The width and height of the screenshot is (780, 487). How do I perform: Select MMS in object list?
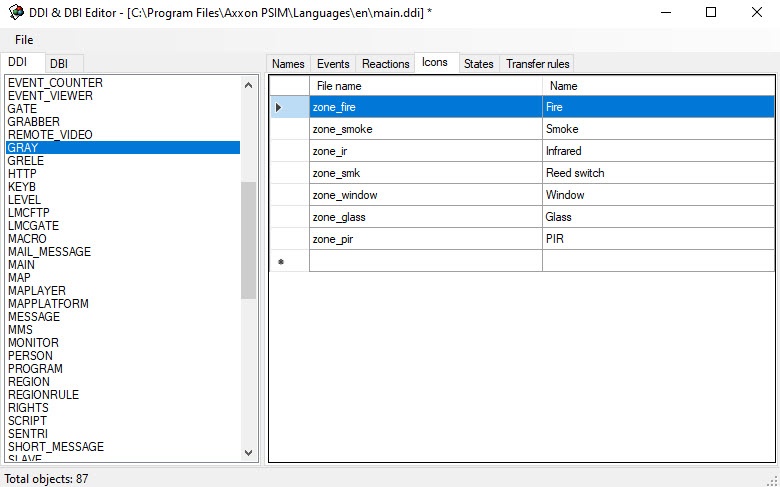click(123, 329)
